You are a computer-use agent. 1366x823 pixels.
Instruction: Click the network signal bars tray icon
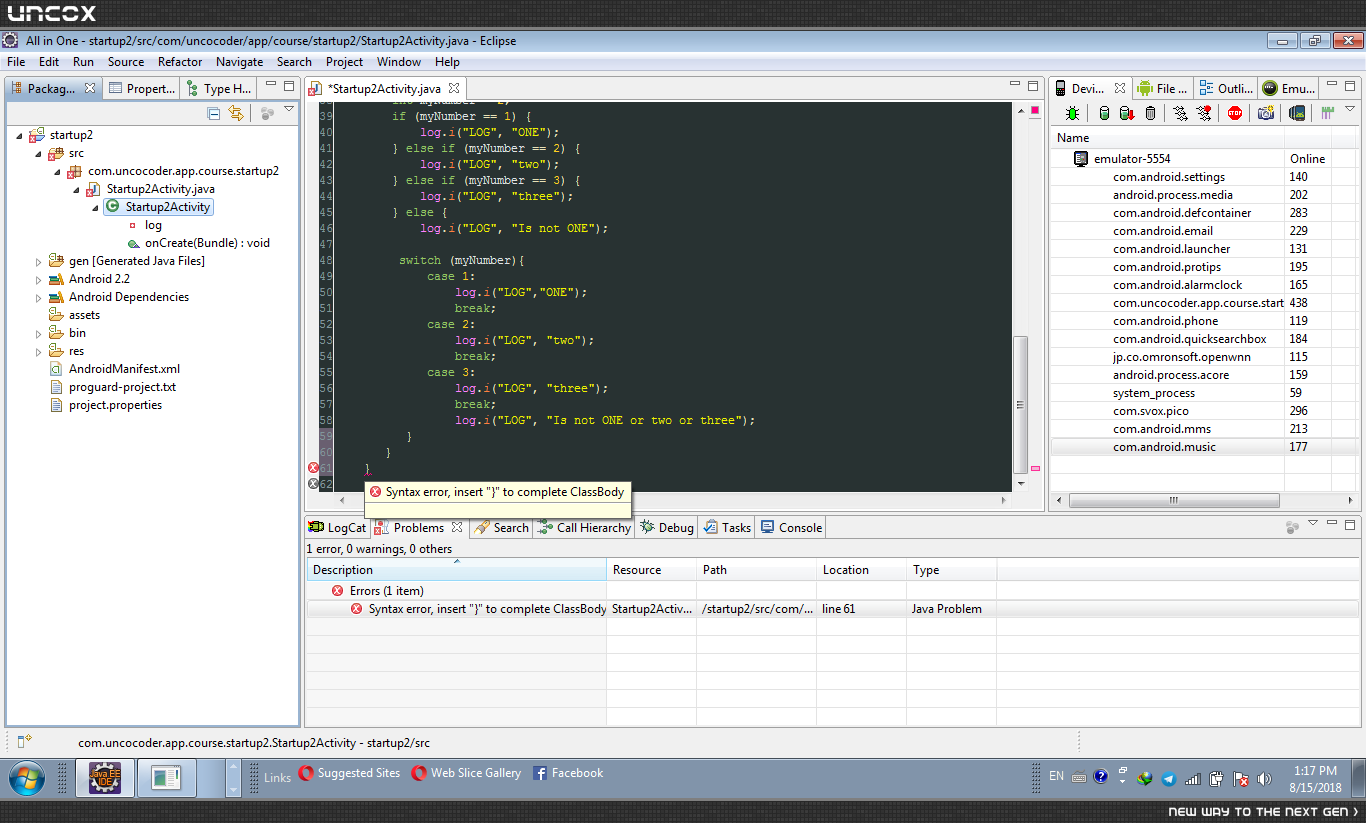click(x=1192, y=779)
